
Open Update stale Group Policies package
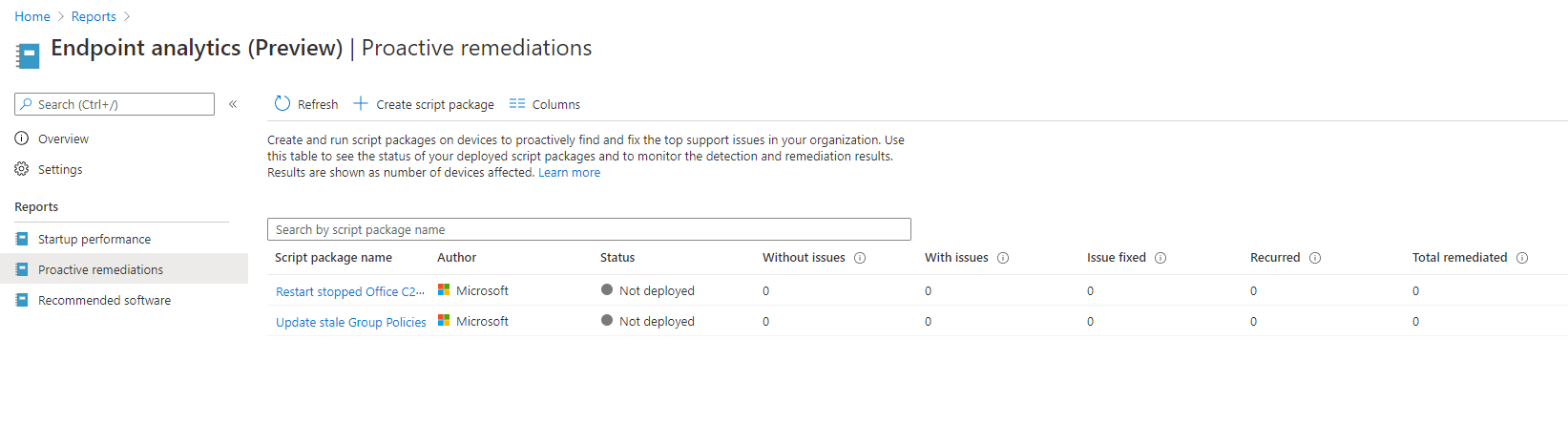[x=350, y=322]
